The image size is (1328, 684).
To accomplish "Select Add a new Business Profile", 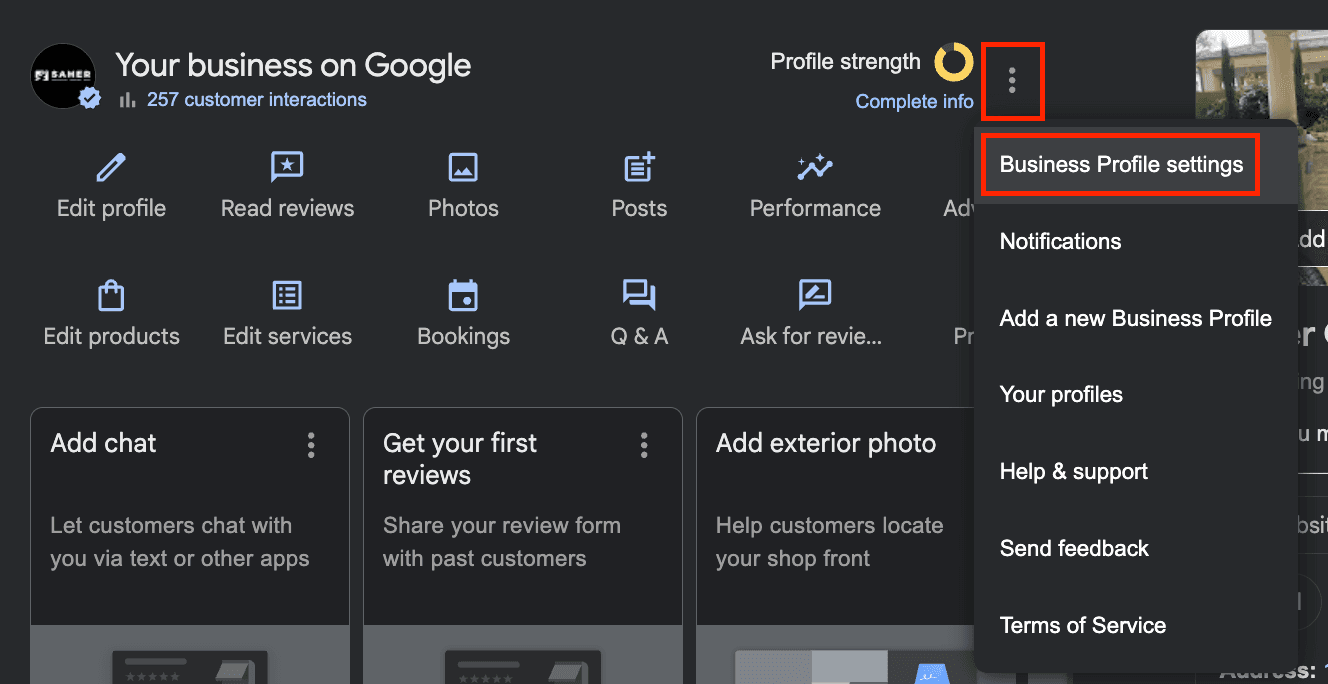I will 1135,319.
